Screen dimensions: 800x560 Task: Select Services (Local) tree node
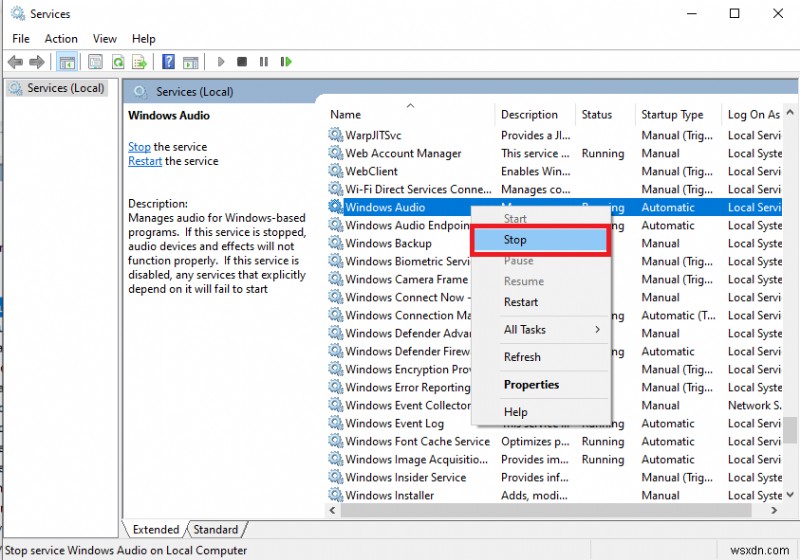click(58, 88)
